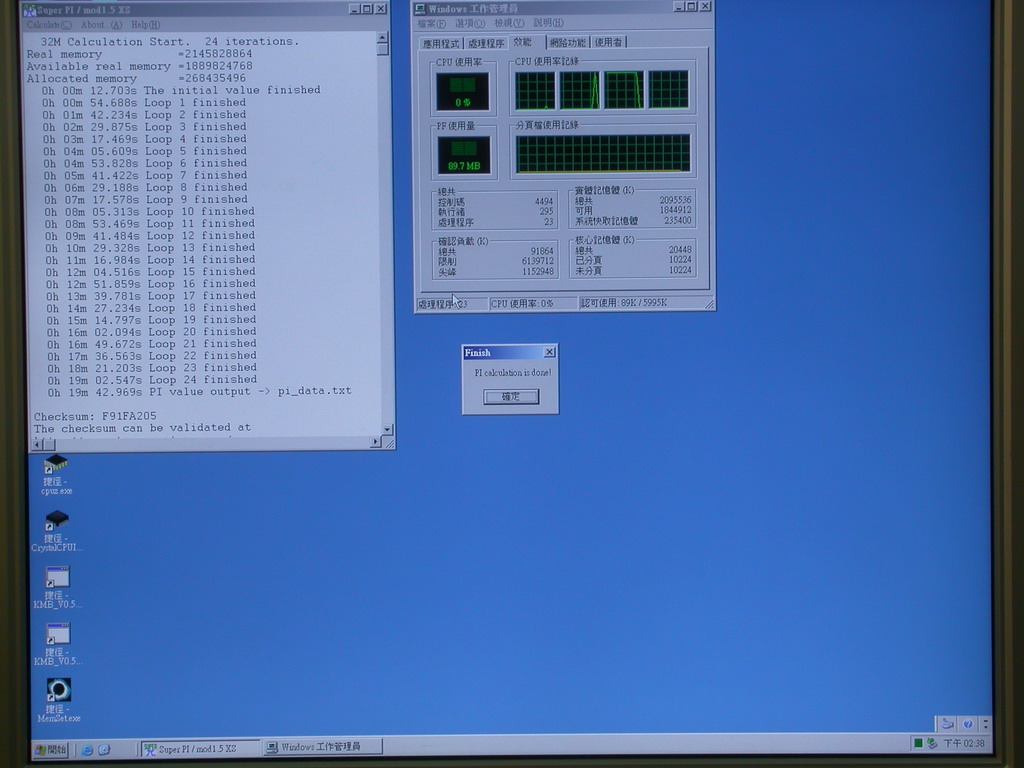This screenshot has height=768, width=1024.
Task: Click the Task Manager title bar icon
Action: [x=421, y=8]
